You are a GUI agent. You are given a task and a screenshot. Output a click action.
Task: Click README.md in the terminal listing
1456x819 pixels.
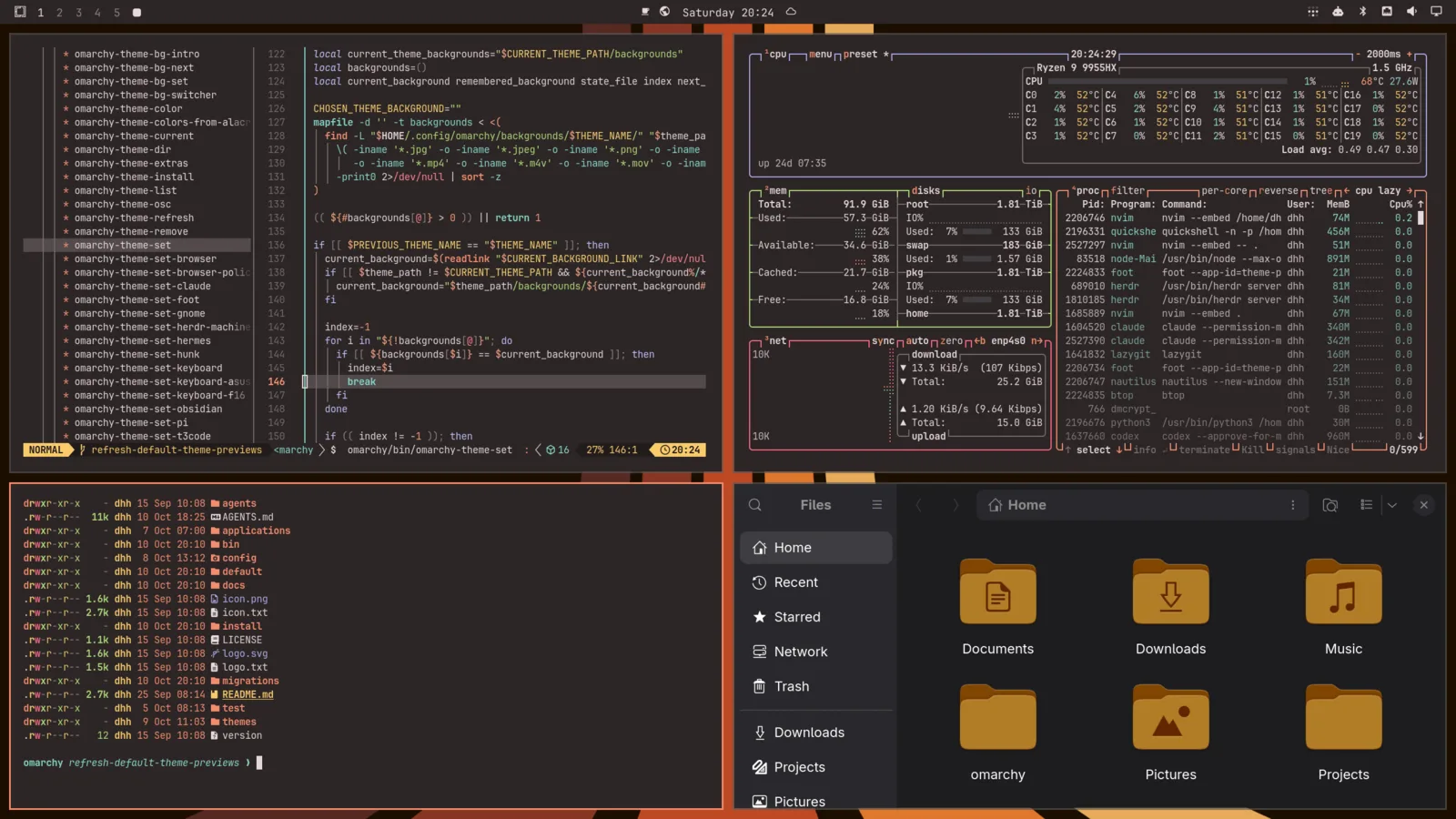click(x=248, y=694)
